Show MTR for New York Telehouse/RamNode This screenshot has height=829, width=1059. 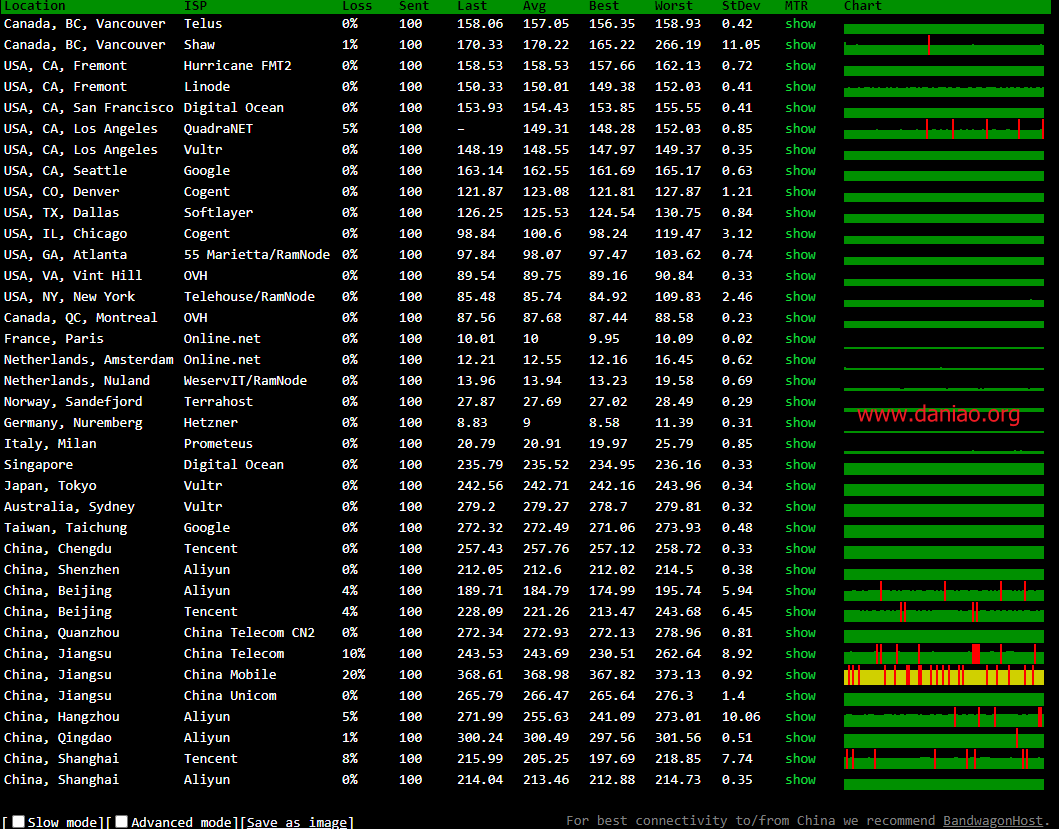click(800, 296)
